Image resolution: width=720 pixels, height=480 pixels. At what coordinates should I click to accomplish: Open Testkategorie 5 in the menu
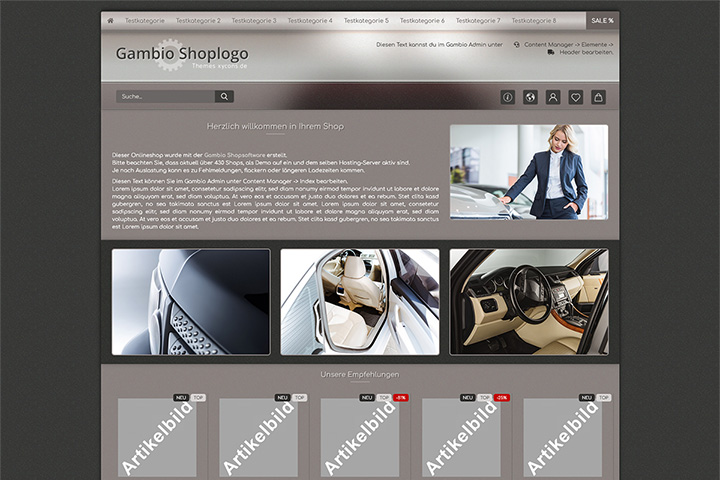click(x=366, y=21)
